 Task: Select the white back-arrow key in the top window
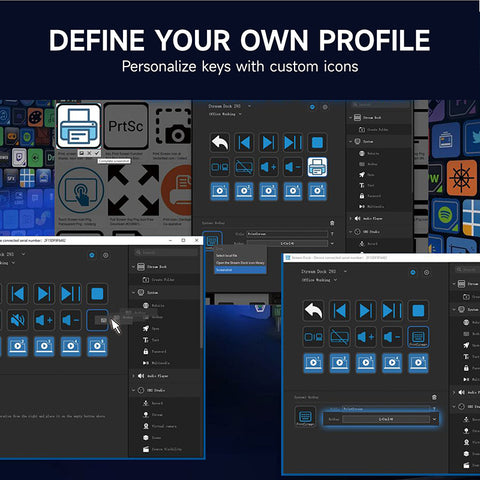click(220, 143)
